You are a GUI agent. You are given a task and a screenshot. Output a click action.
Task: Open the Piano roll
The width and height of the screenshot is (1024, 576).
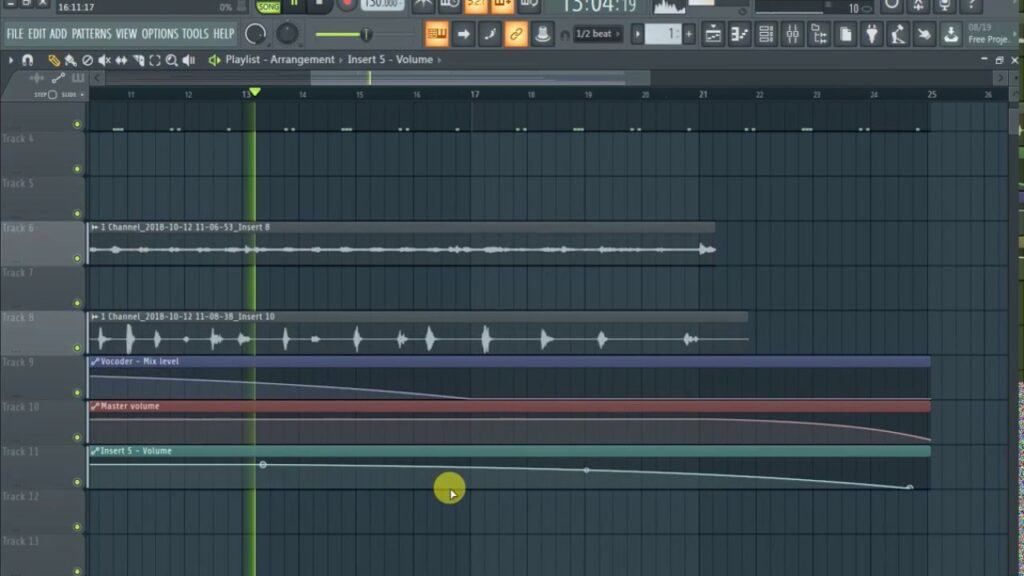click(738, 33)
